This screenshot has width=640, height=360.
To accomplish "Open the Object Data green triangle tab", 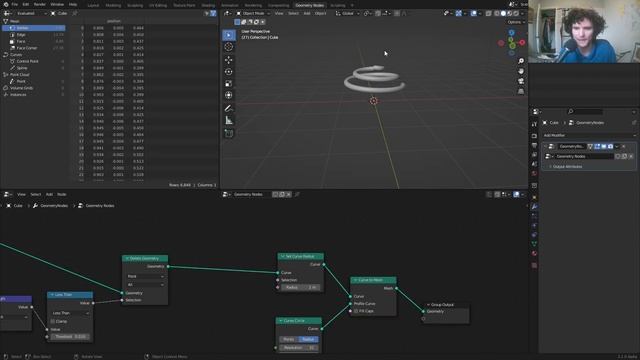I will pos(534,244).
